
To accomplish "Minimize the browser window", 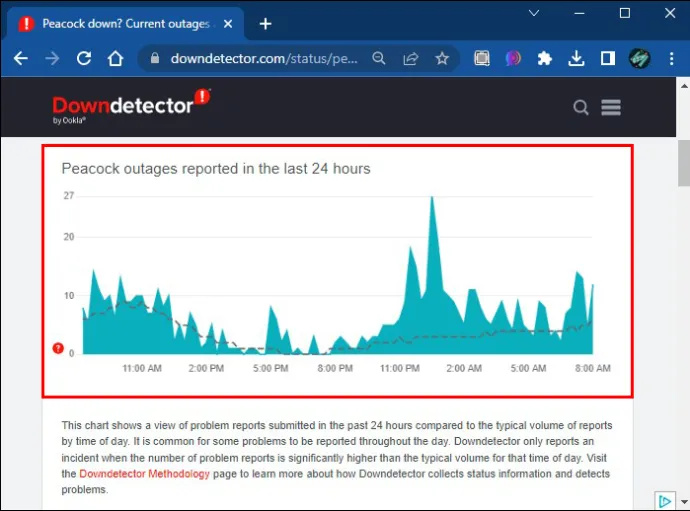I will [x=580, y=13].
